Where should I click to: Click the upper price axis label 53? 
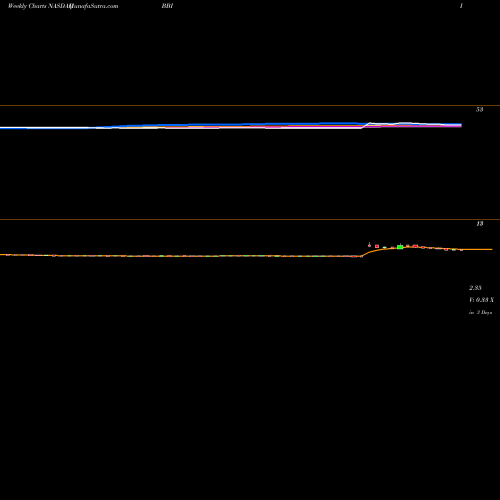[x=479, y=110]
